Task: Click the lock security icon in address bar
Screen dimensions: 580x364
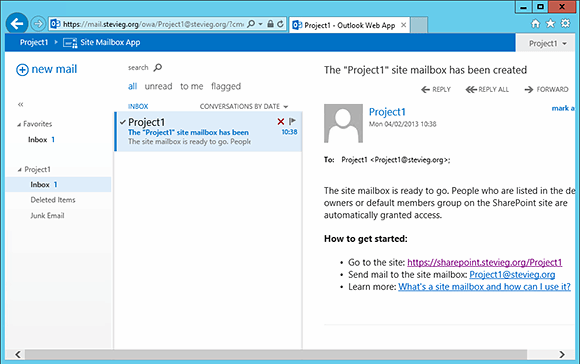Action: (x=270, y=24)
